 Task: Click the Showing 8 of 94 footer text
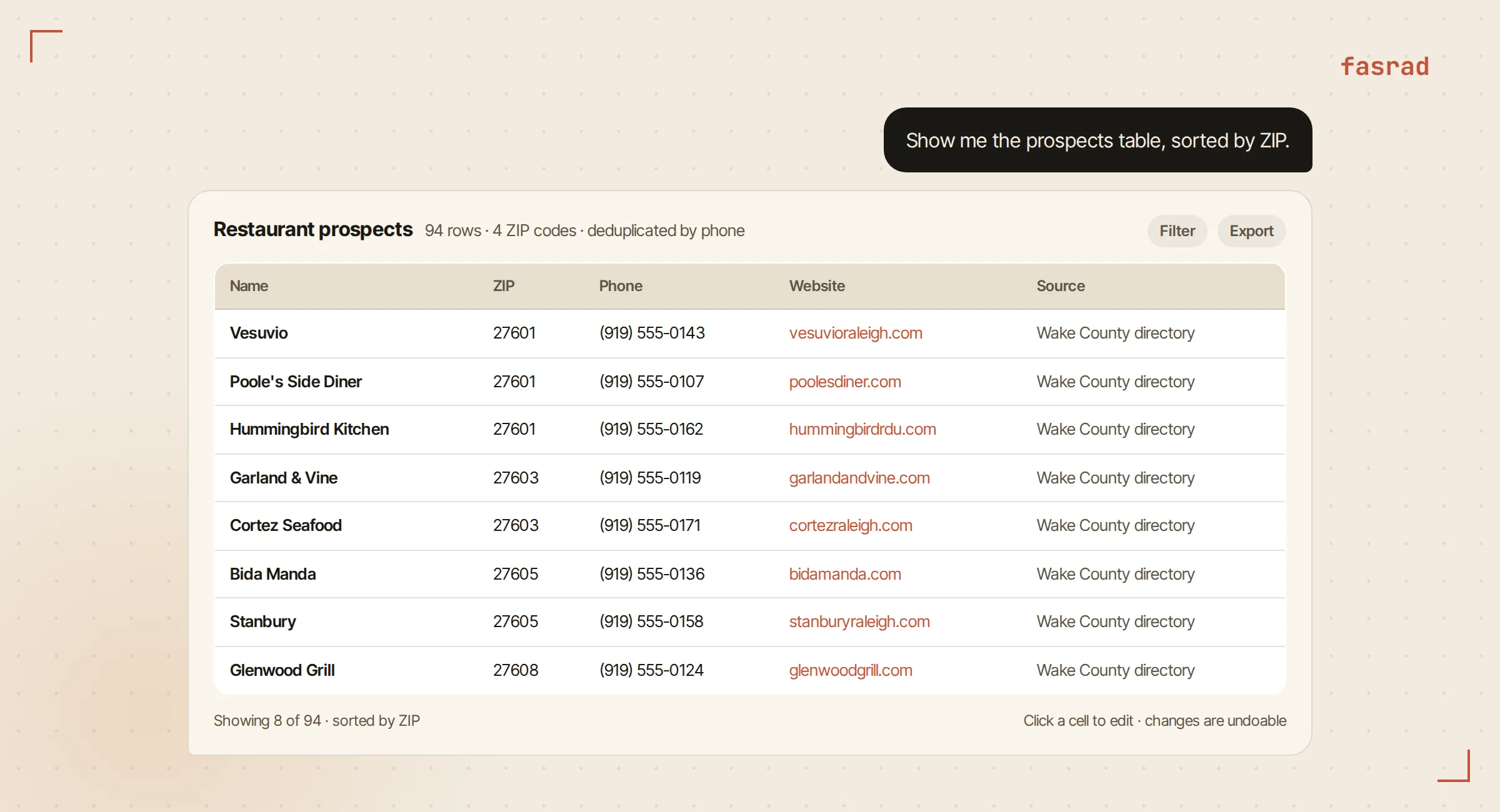(x=317, y=721)
